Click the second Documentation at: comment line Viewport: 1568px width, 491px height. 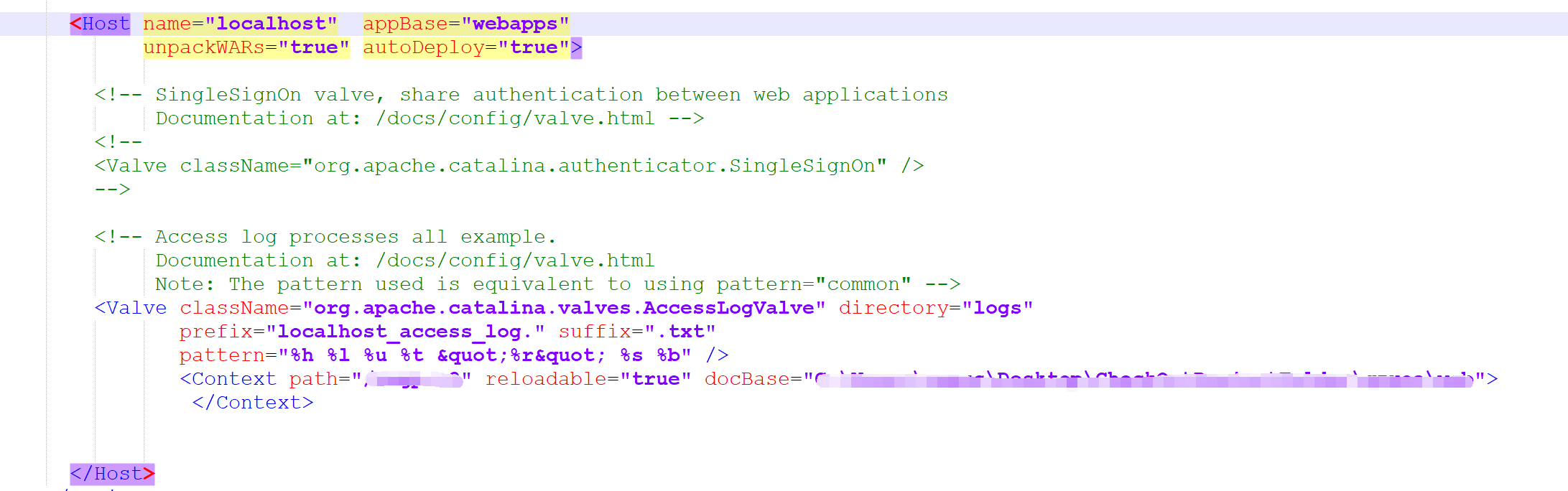(405, 261)
